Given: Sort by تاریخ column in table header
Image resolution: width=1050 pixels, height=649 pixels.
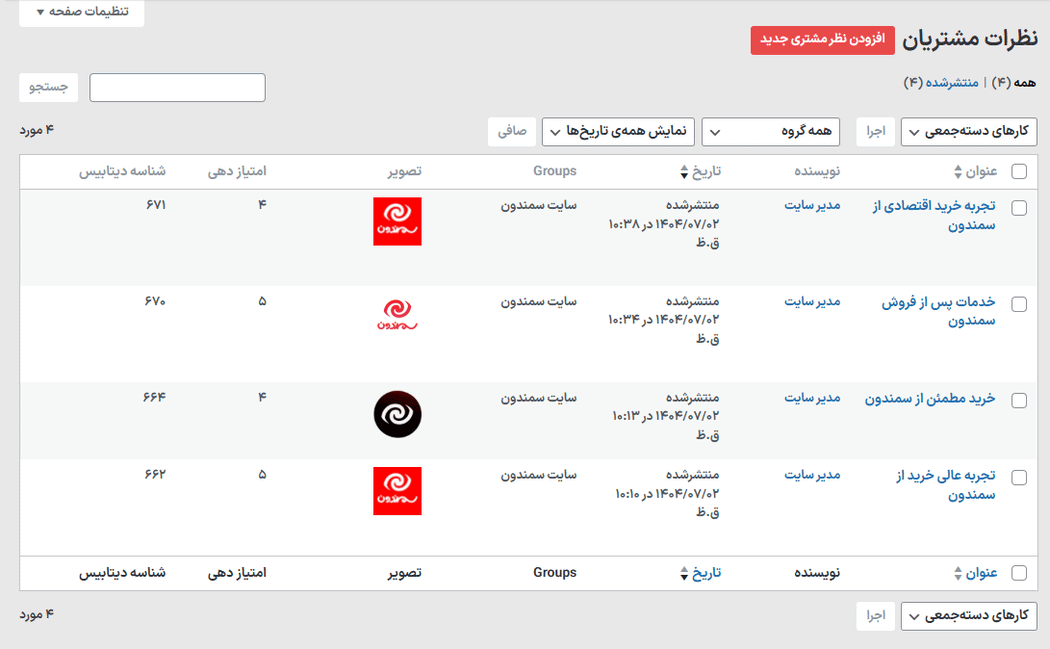Looking at the screenshot, I should 706,172.
